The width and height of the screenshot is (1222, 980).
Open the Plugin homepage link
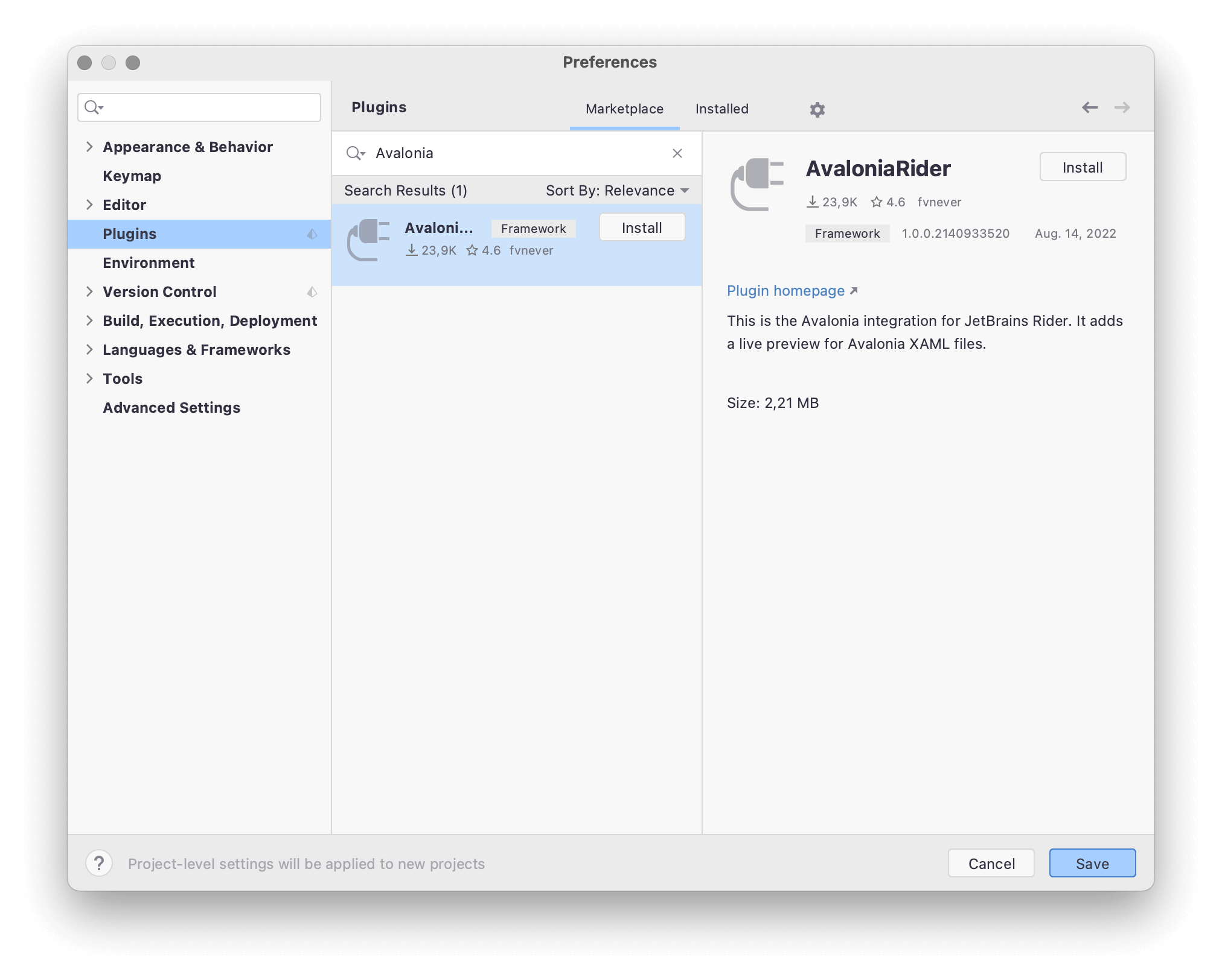(x=791, y=291)
